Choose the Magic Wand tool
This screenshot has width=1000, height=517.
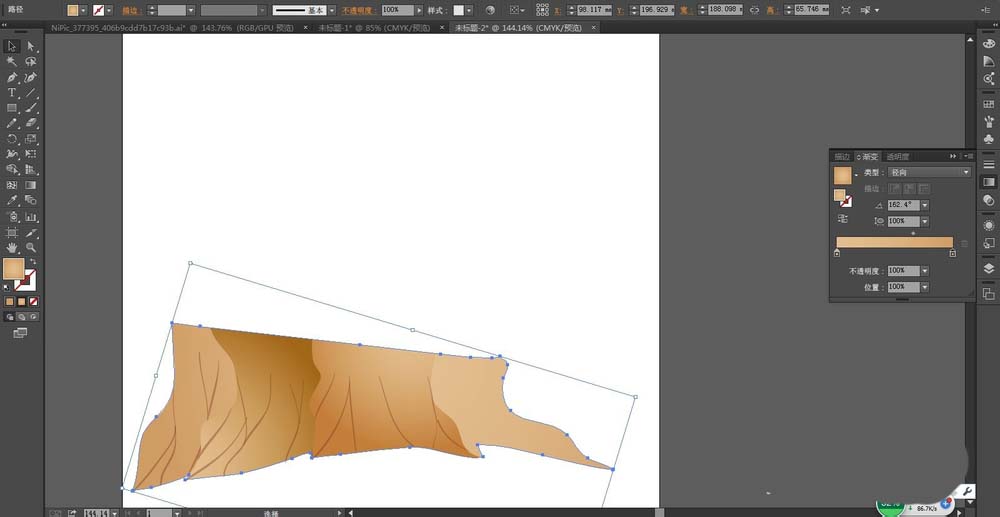point(11,61)
